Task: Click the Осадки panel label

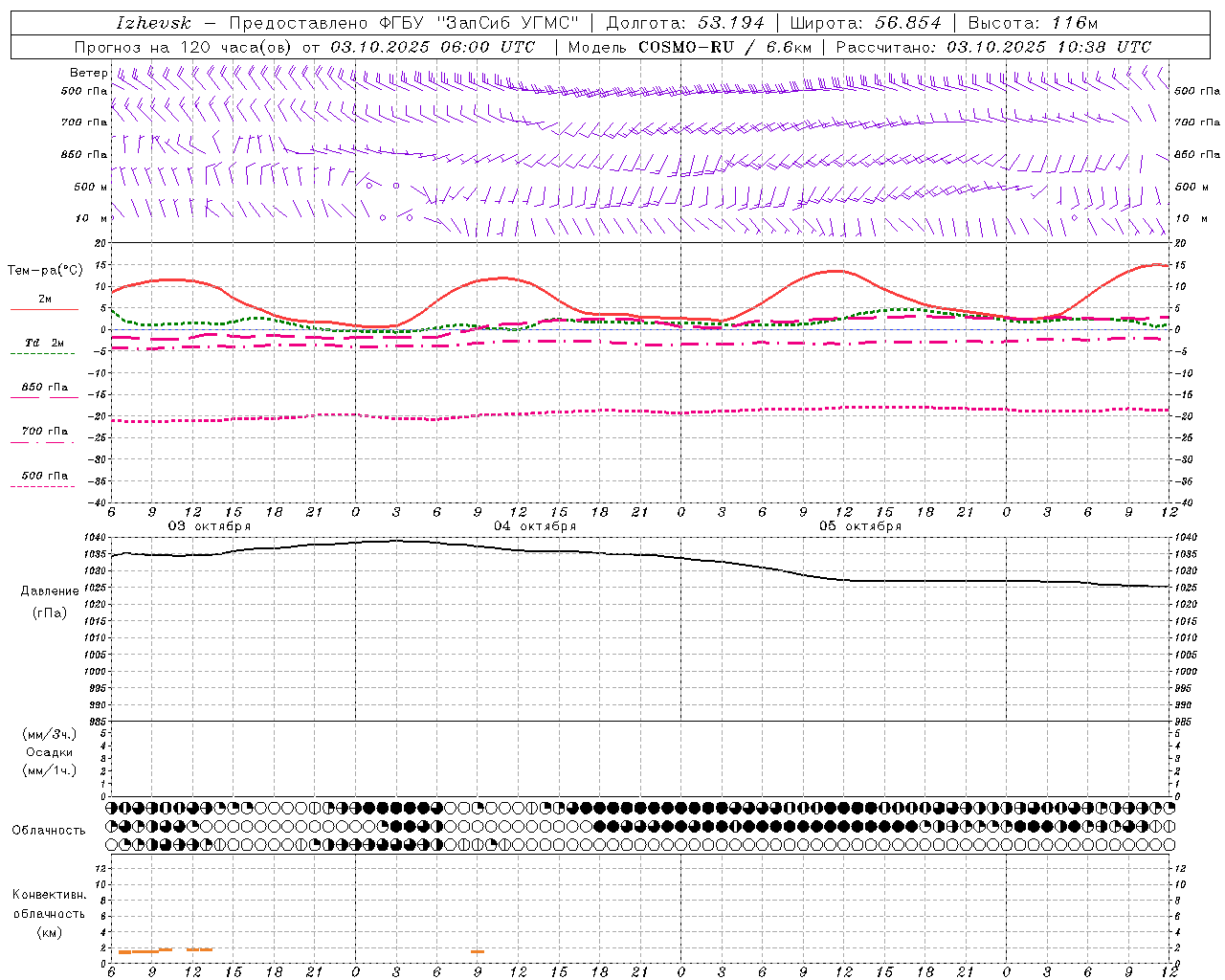Action: [x=50, y=752]
